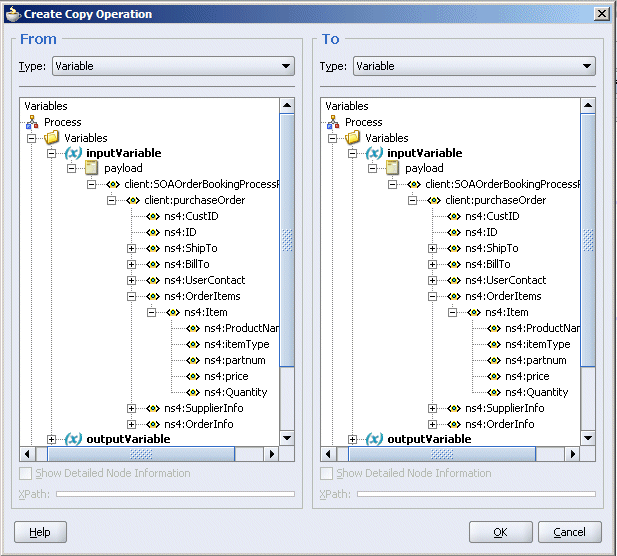Click the To tree vertical scrollbar thumb
The height and width of the screenshot is (556, 617).
tap(588, 240)
